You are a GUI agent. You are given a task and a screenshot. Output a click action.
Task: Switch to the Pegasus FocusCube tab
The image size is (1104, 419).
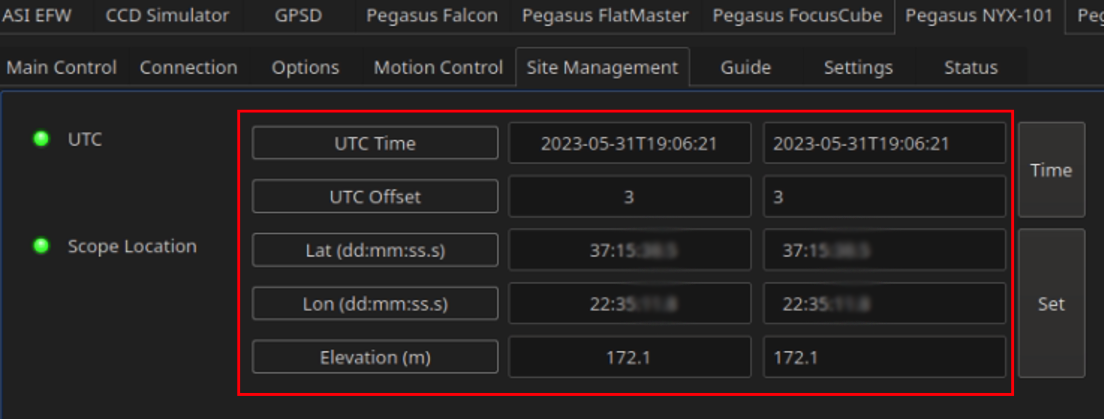click(x=797, y=15)
